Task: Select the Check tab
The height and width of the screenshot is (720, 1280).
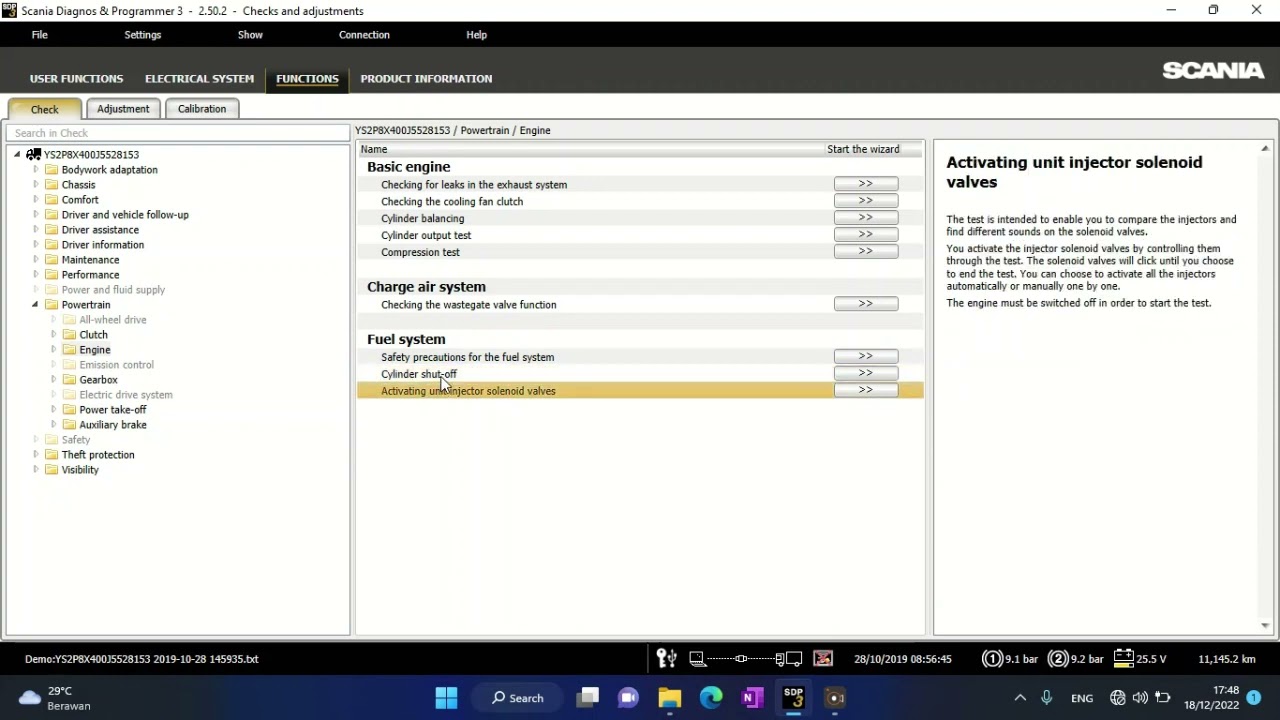Action: coord(45,109)
